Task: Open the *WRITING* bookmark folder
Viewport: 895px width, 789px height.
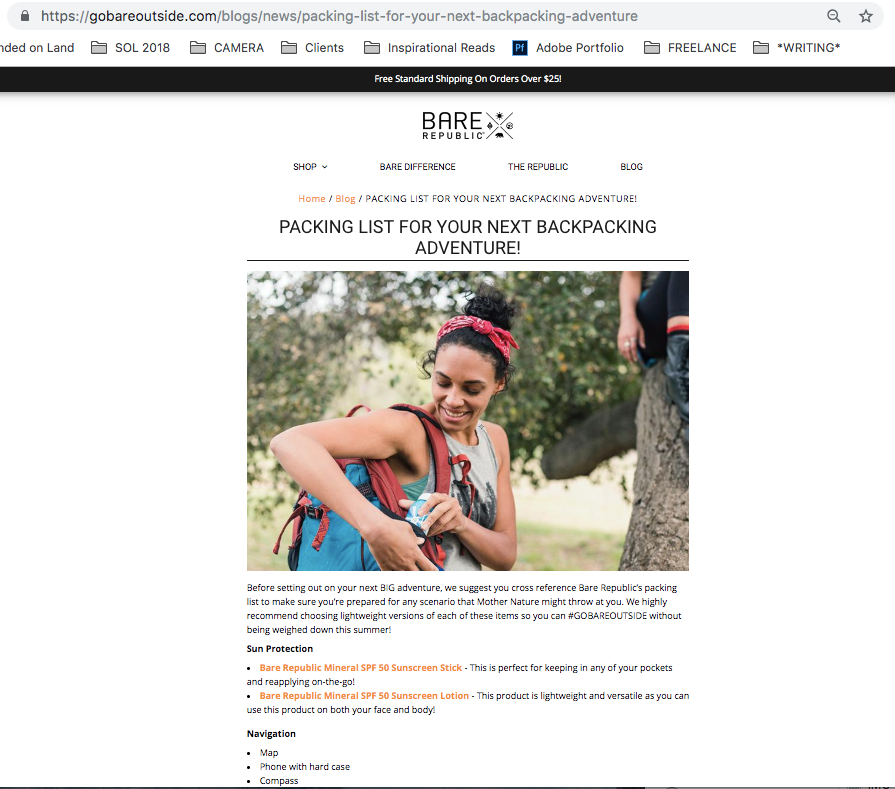Action: [x=796, y=48]
